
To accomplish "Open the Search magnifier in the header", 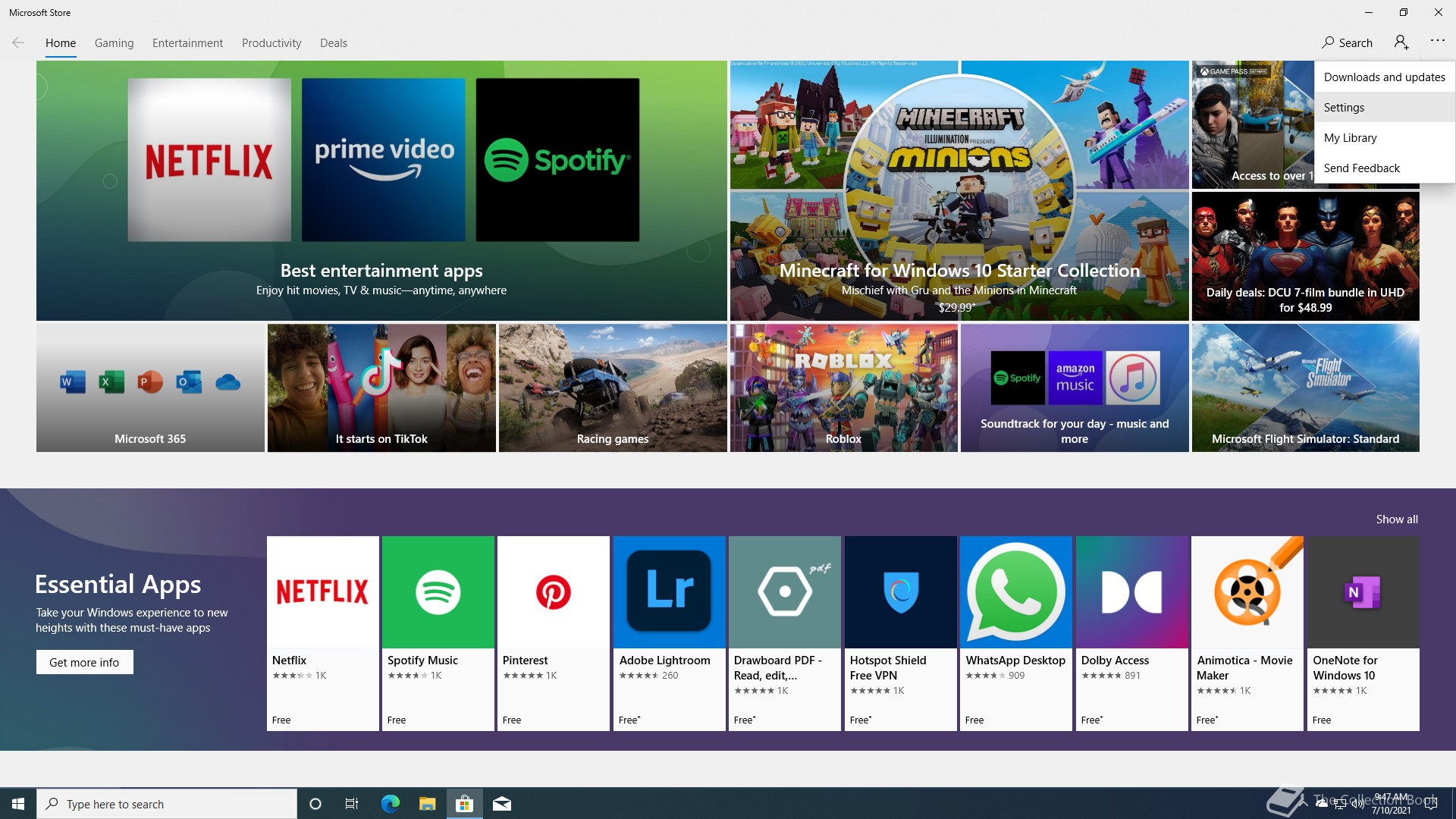I will coord(1347,43).
